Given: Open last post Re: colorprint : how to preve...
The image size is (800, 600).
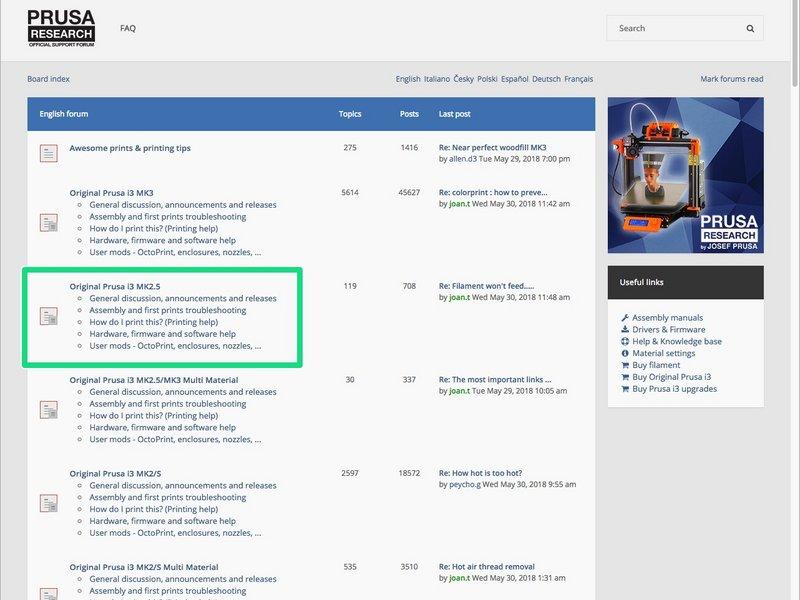Looking at the screenshot, I should click(493, 192).
